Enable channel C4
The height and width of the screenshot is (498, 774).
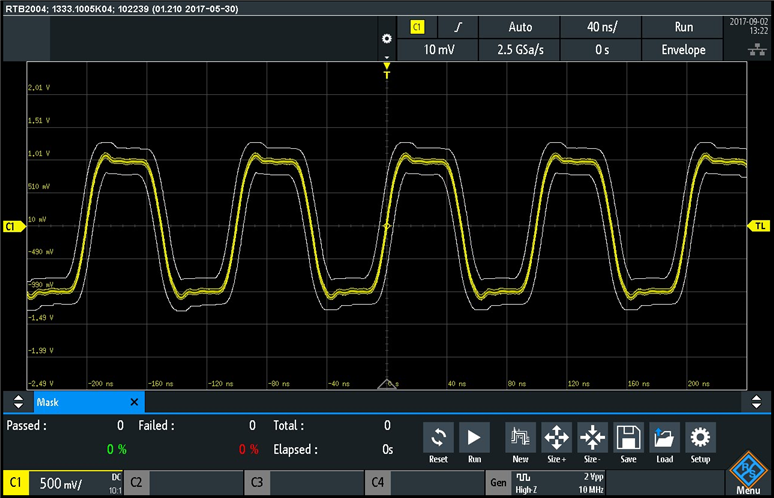click(424, 483)
